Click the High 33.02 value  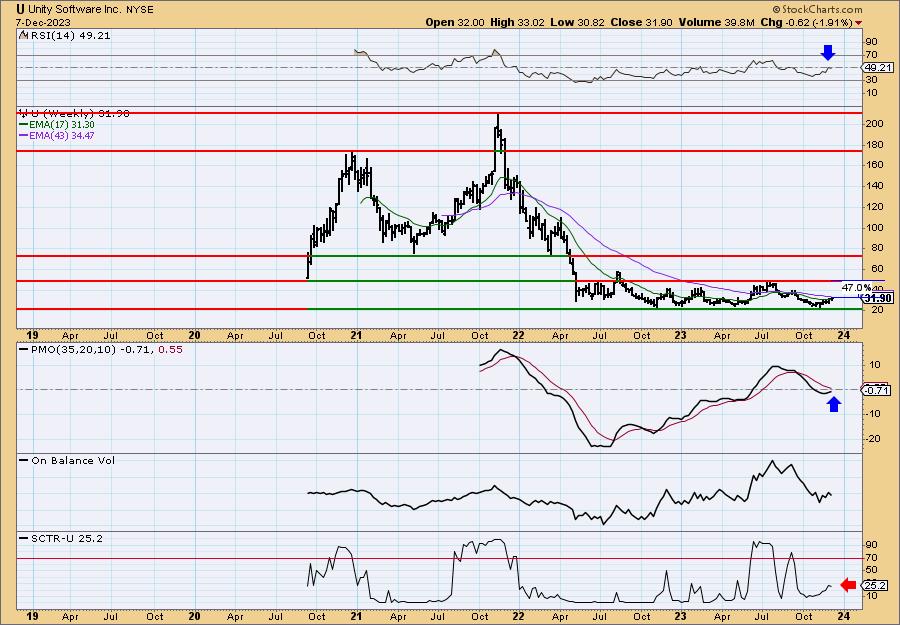coord(517,22)
